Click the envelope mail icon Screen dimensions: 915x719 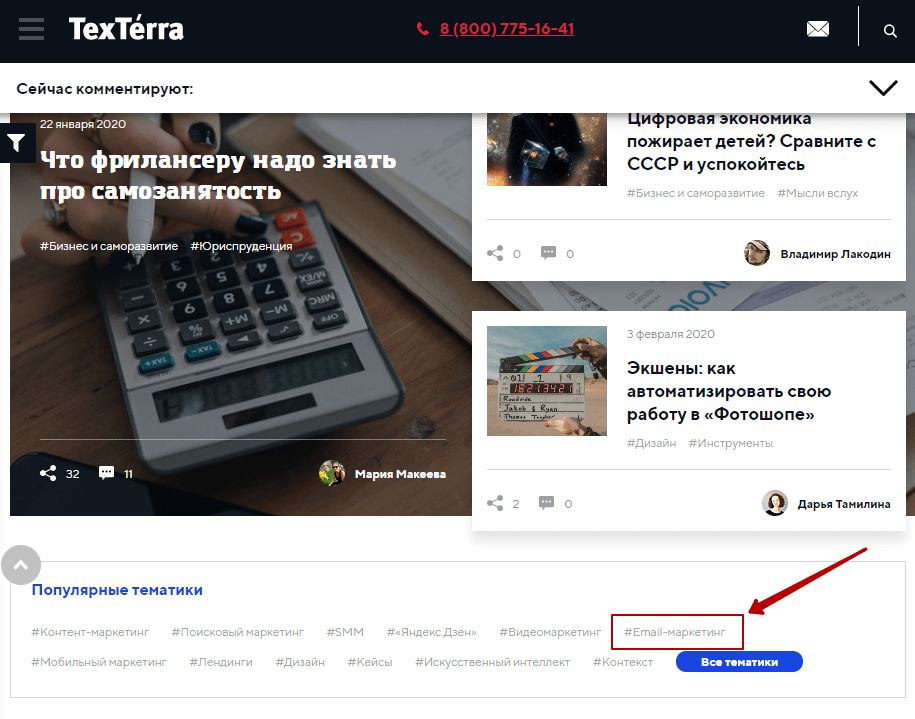(x=818, y=29)
